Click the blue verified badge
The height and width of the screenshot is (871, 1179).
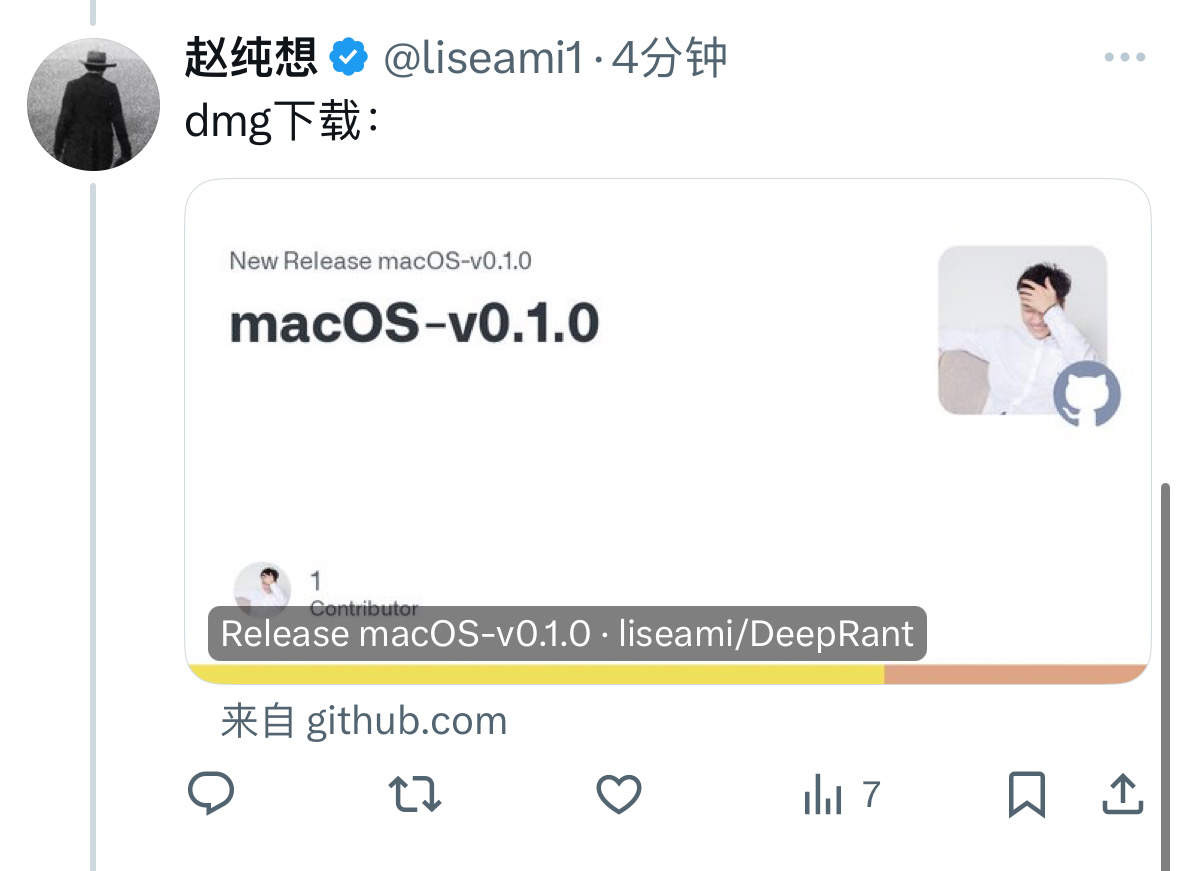click(349, 57)
